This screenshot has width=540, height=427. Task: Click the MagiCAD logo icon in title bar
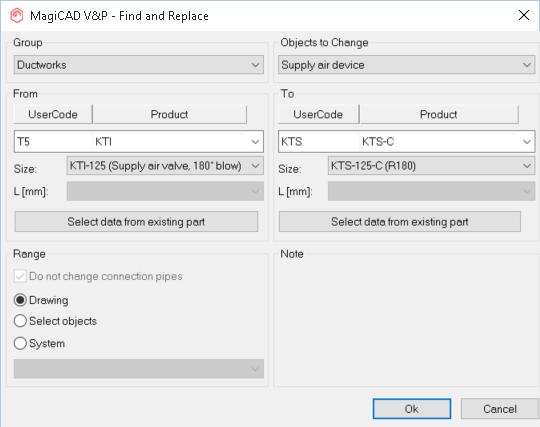[x=17, y=15]
